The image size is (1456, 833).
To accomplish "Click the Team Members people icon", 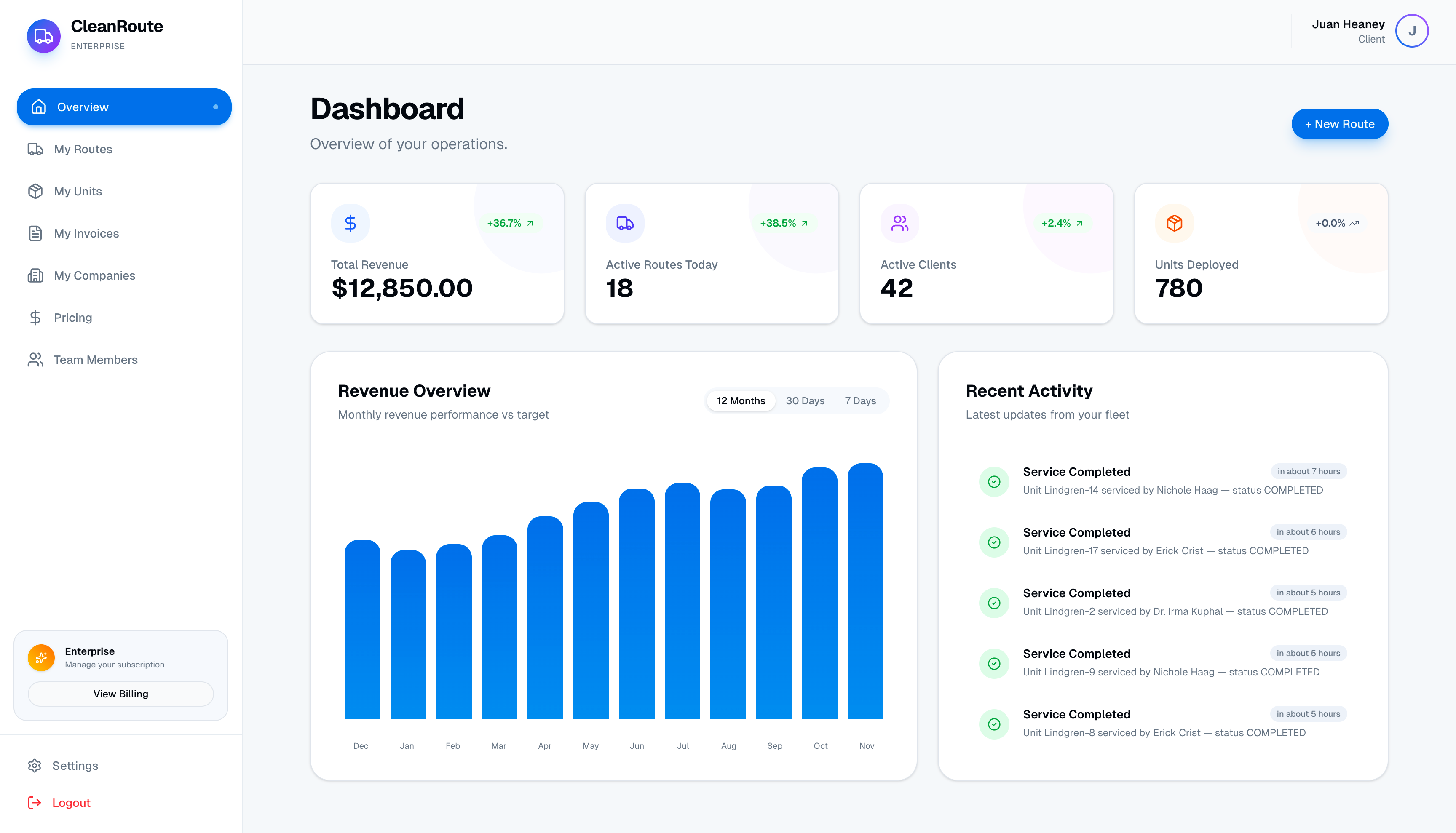I will pyautogui.click(x=35, y=359).
